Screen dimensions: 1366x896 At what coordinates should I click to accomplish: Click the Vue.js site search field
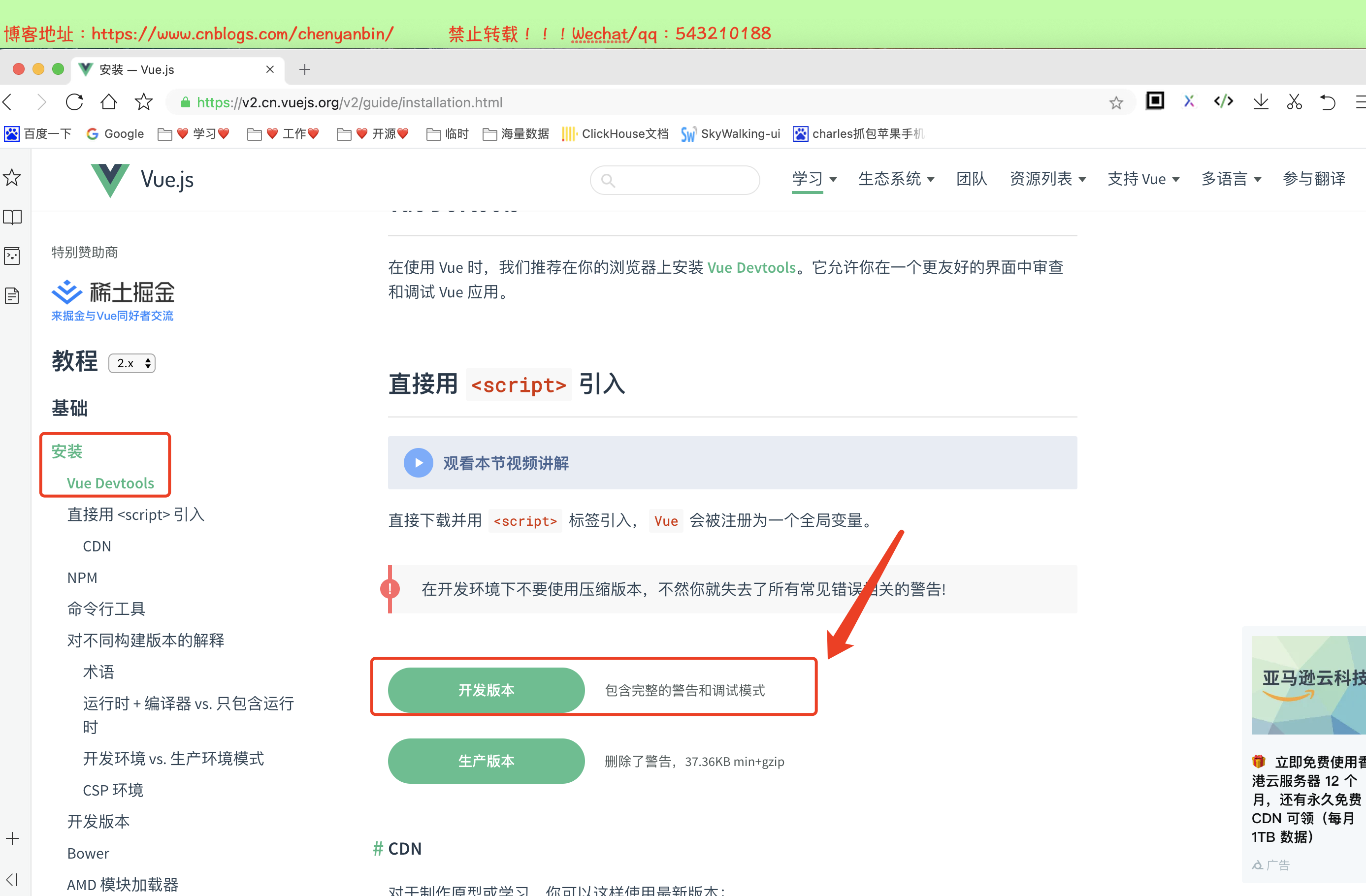click(683, 180)
